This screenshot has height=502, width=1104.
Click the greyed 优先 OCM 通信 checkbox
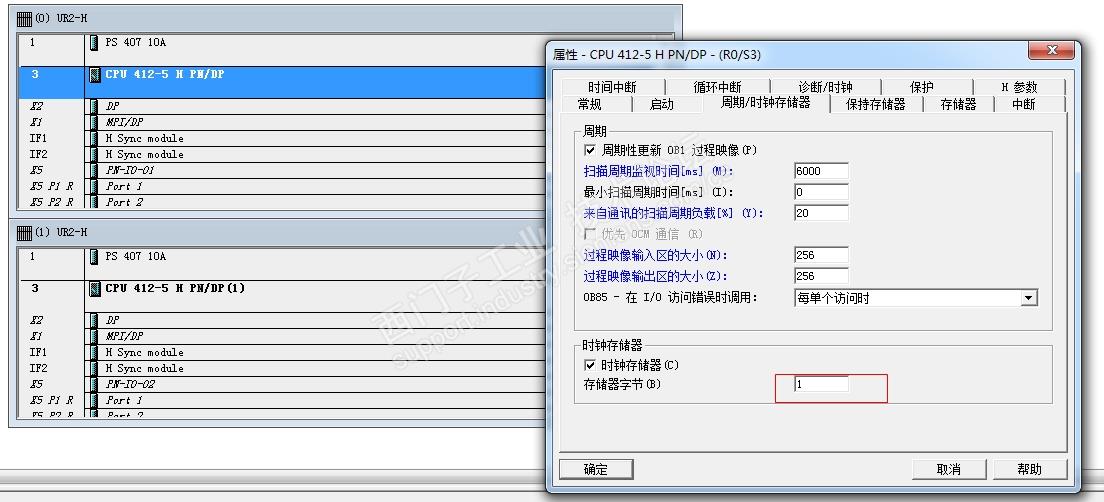(x=590, y=234)
